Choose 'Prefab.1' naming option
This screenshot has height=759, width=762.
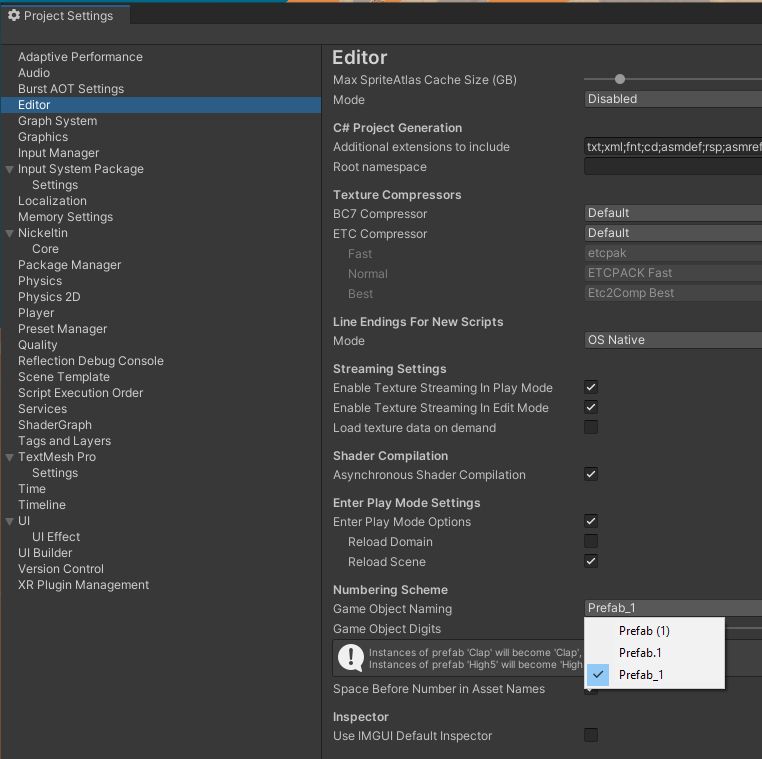pos(640,653)
